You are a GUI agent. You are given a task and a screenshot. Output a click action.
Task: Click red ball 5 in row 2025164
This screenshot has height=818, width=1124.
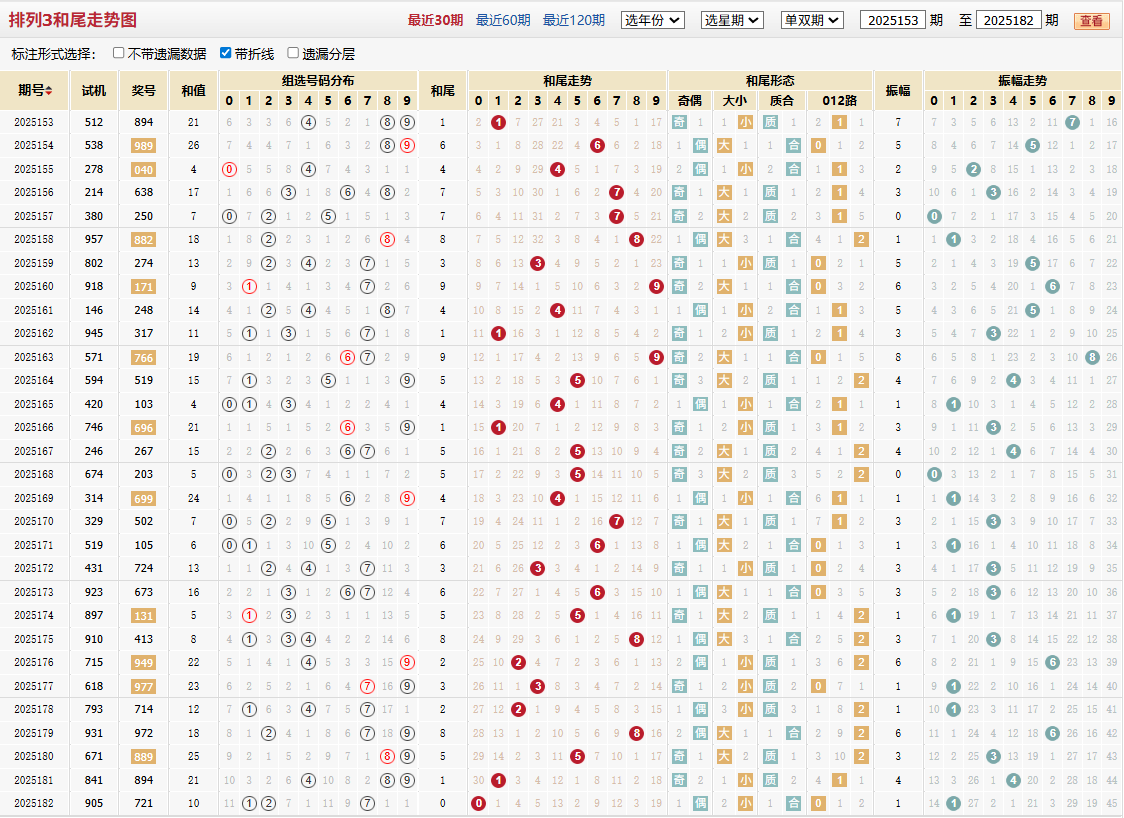[577, 381]
